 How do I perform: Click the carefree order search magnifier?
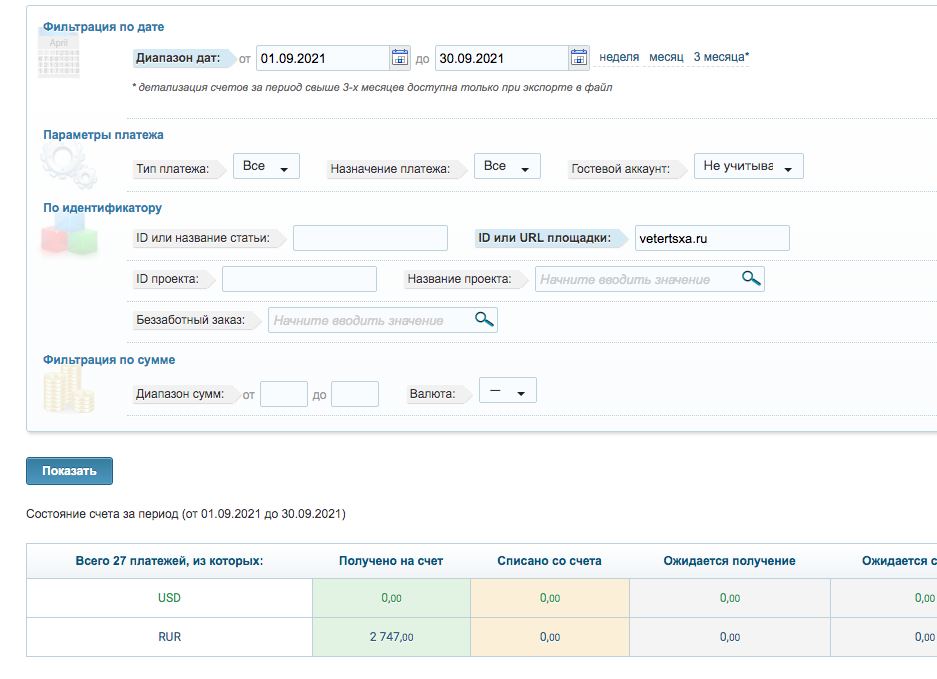(484, 319)
